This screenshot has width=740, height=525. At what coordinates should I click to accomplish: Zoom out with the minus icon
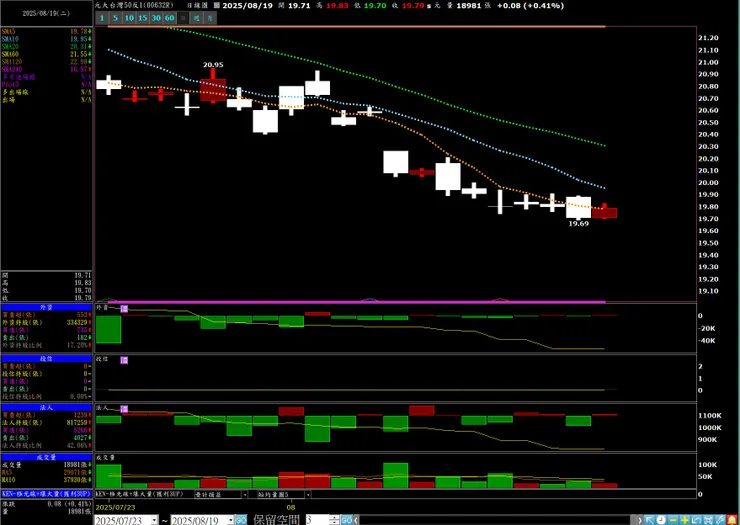tap(673, 520)
